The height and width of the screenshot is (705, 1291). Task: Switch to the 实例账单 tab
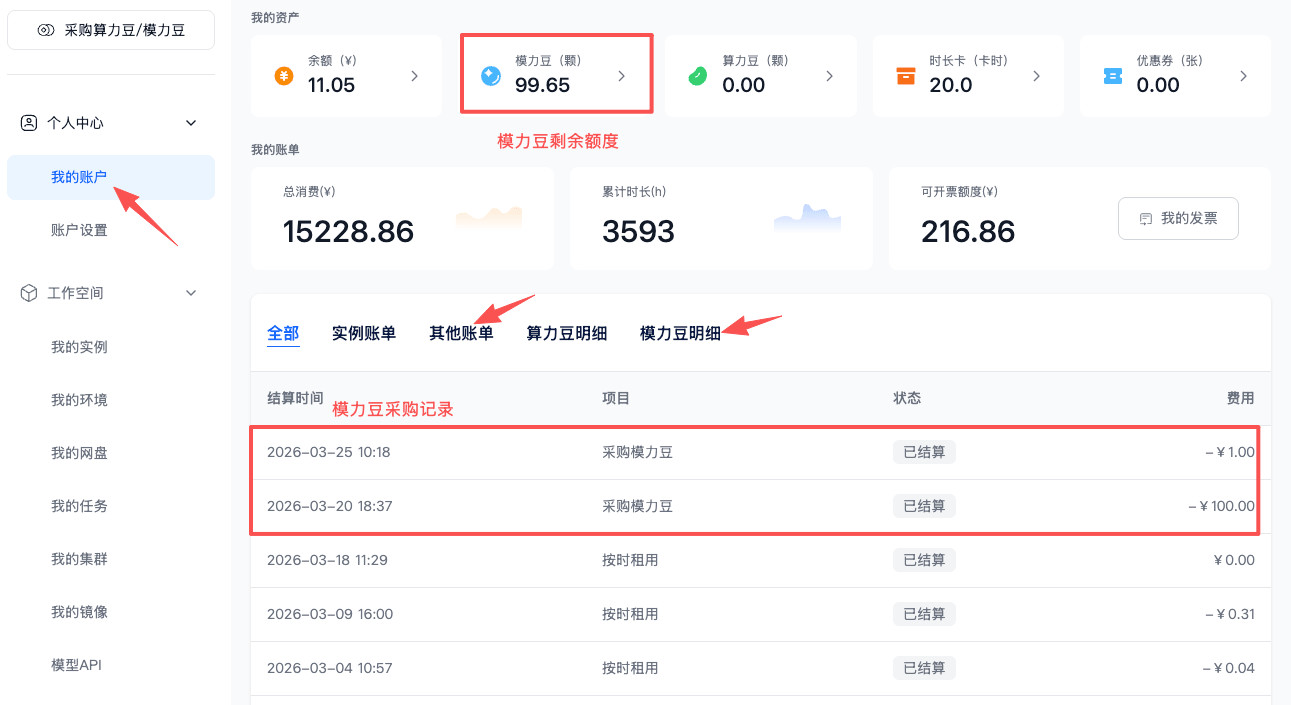coord(364,333)
